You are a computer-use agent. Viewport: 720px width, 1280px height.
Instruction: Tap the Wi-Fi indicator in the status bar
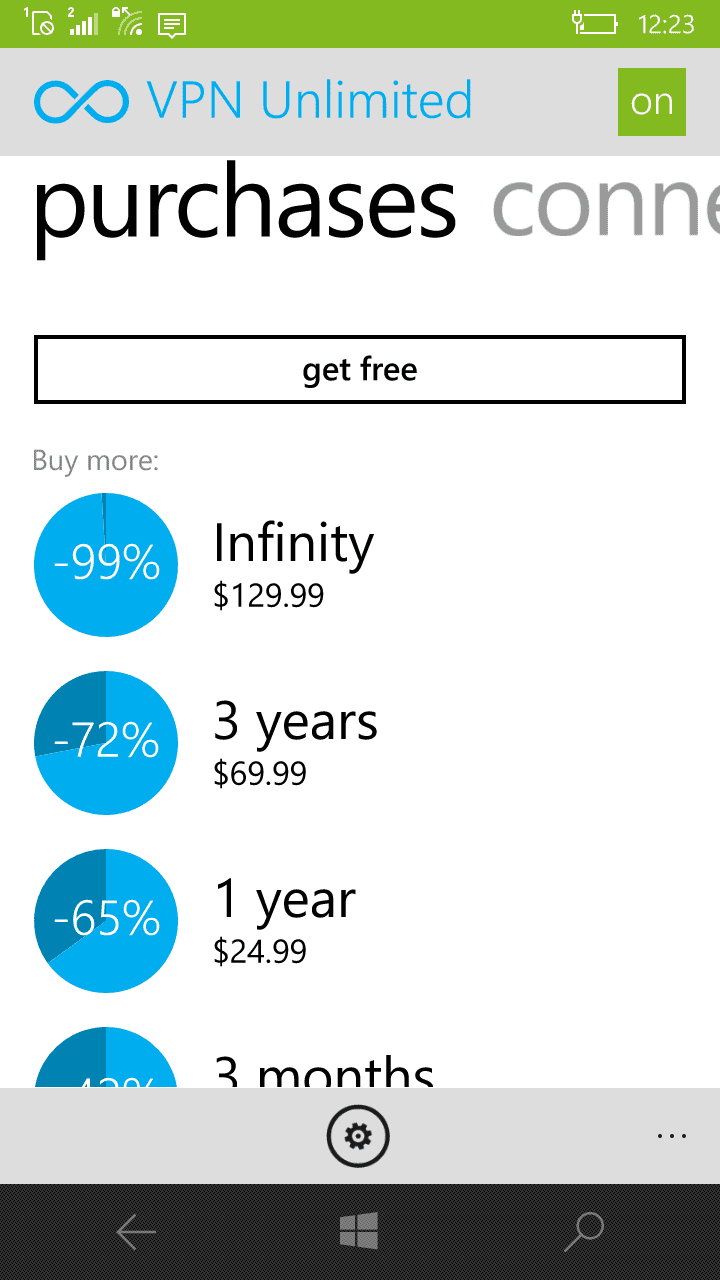(x=126, y=22)
